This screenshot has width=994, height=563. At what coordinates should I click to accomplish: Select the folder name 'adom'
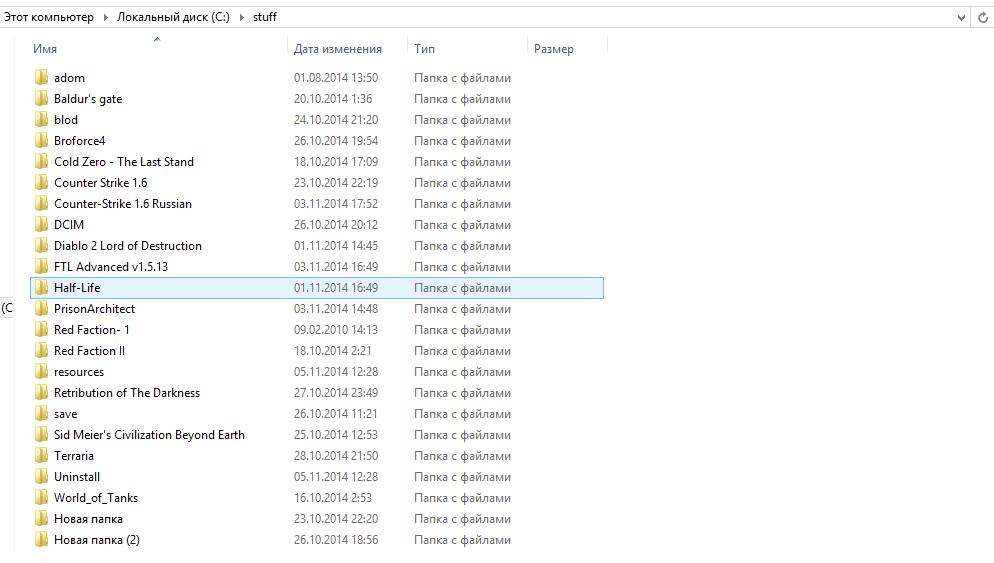pos(69,78)
